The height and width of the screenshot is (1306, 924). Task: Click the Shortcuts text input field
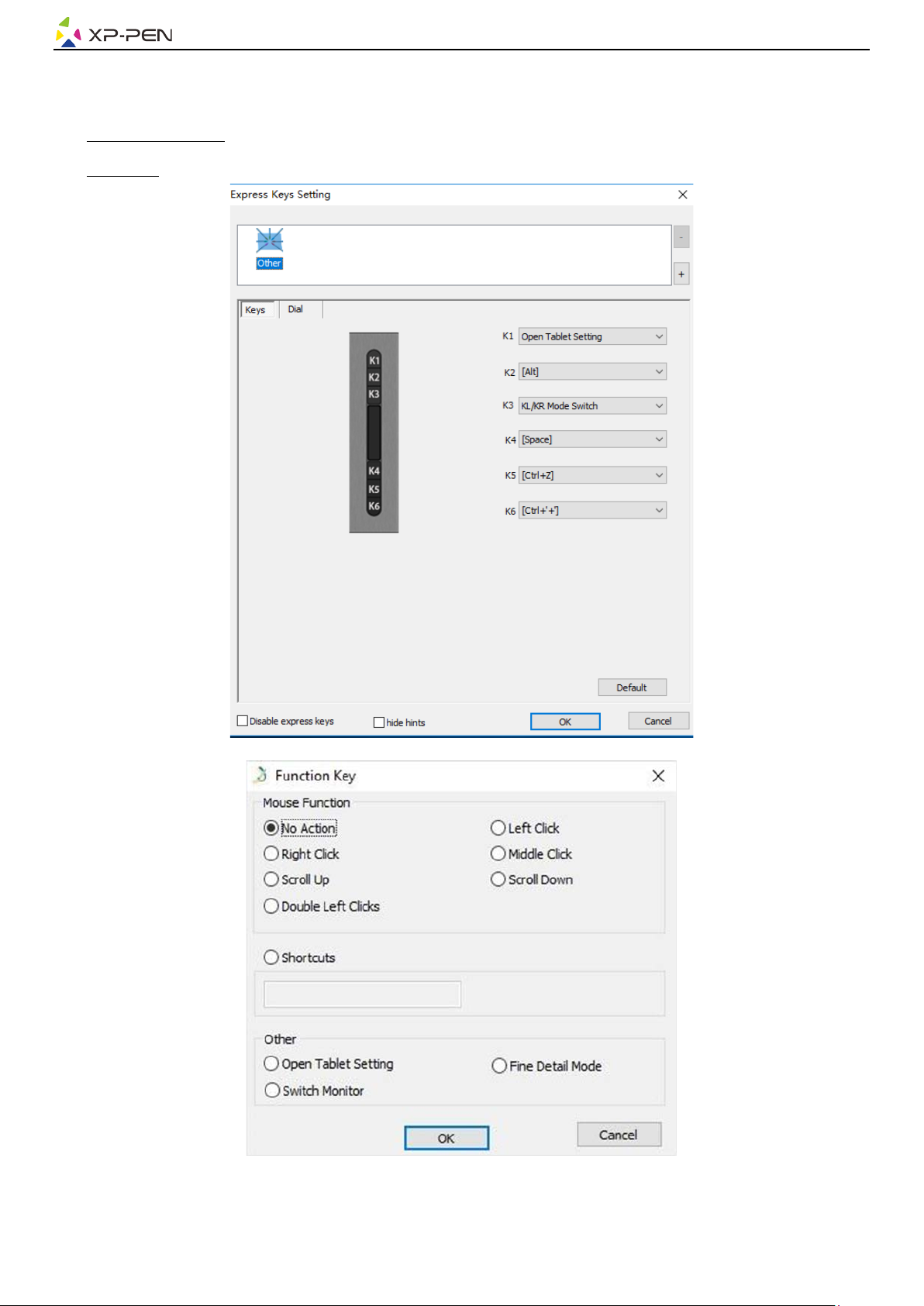363,994
